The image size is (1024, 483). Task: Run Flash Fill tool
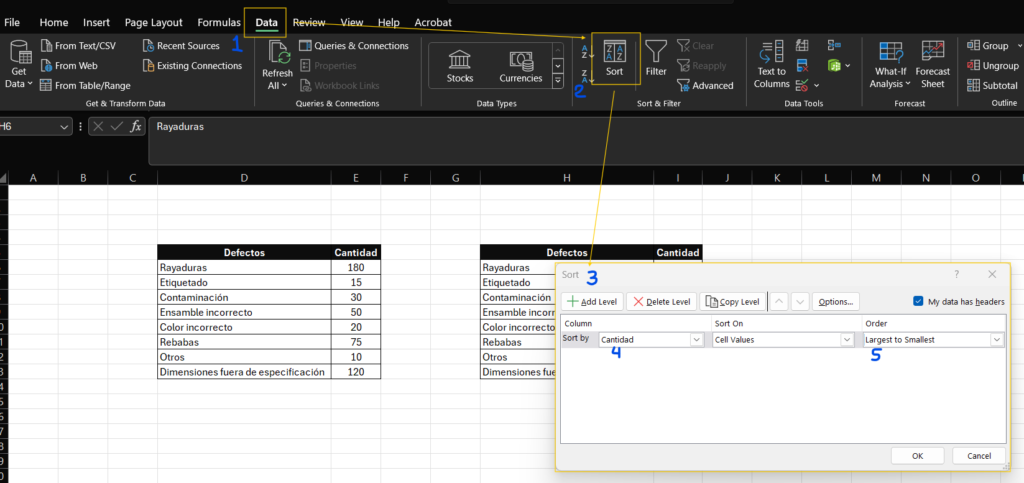click(803, 46)
